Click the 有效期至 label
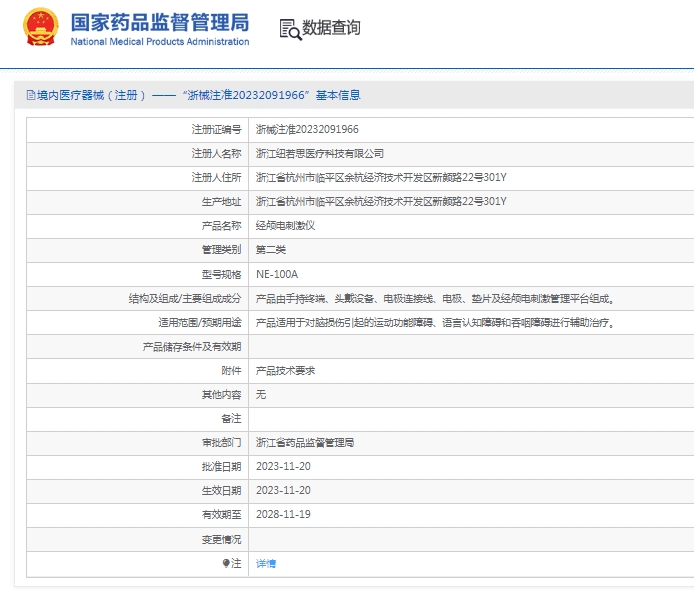The width and height of the screenshot is (694, 590). point(221,514)
